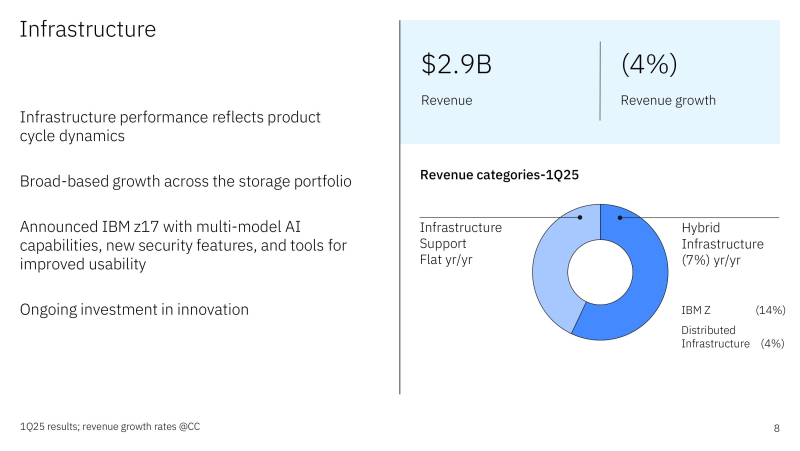Select the "Revenue categories-1Q25" heading
This screenshot has width=800, height=451.
[500, 175]
